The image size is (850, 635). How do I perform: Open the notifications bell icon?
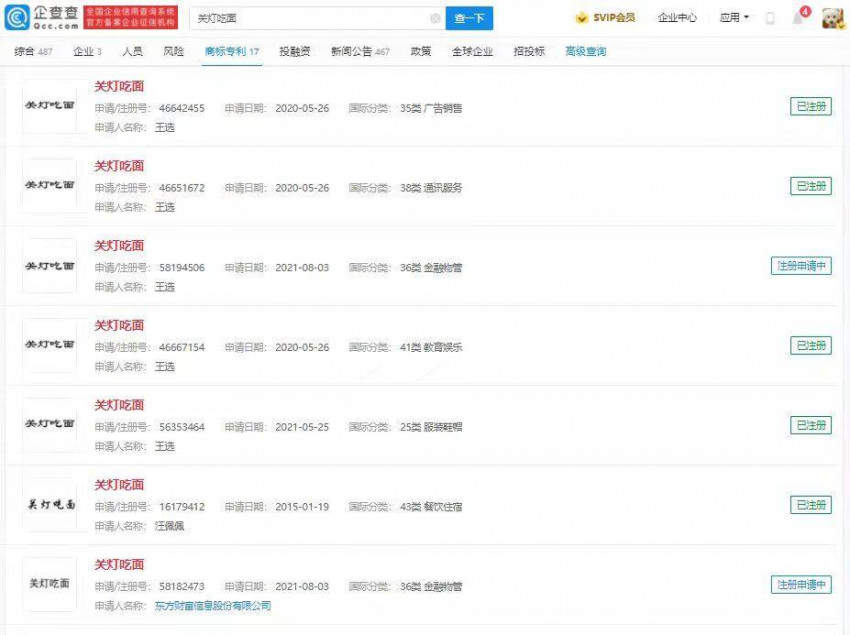[798, 18]
